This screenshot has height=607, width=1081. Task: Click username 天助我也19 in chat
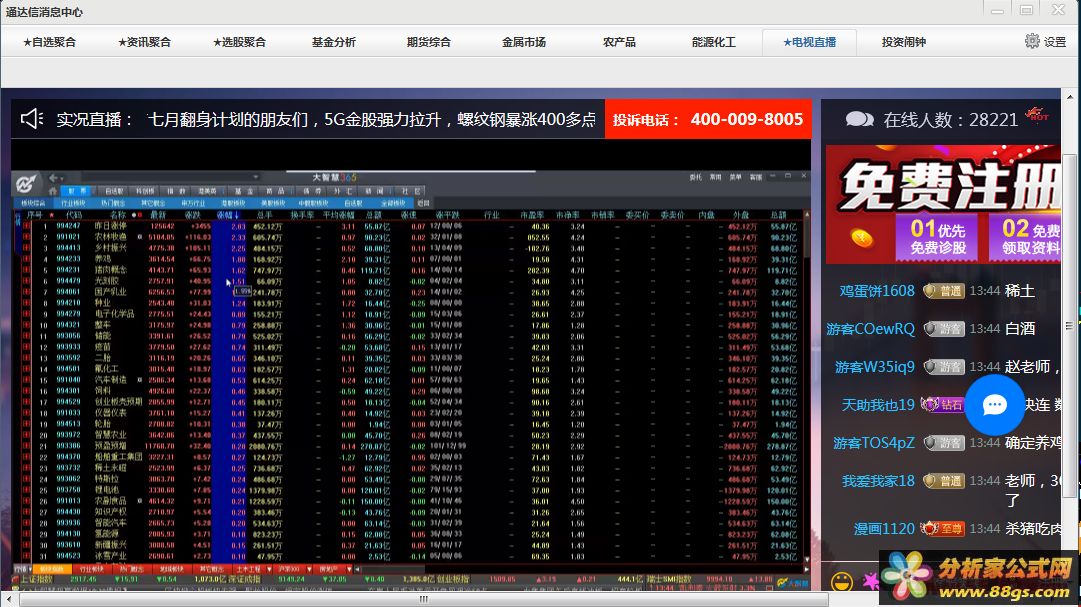coord(878,405)
